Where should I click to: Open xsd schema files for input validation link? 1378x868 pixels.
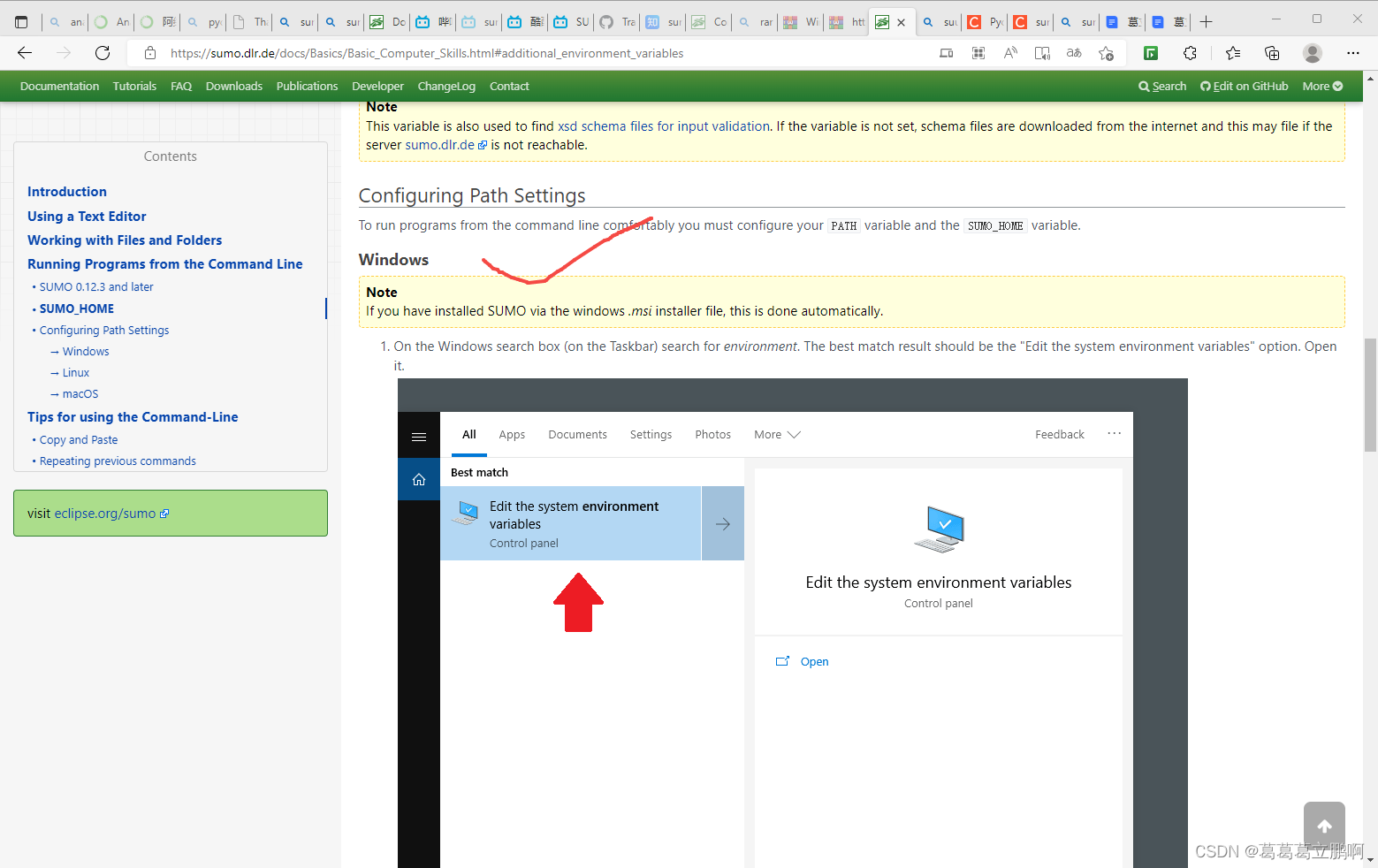click(x=664, y=126)
